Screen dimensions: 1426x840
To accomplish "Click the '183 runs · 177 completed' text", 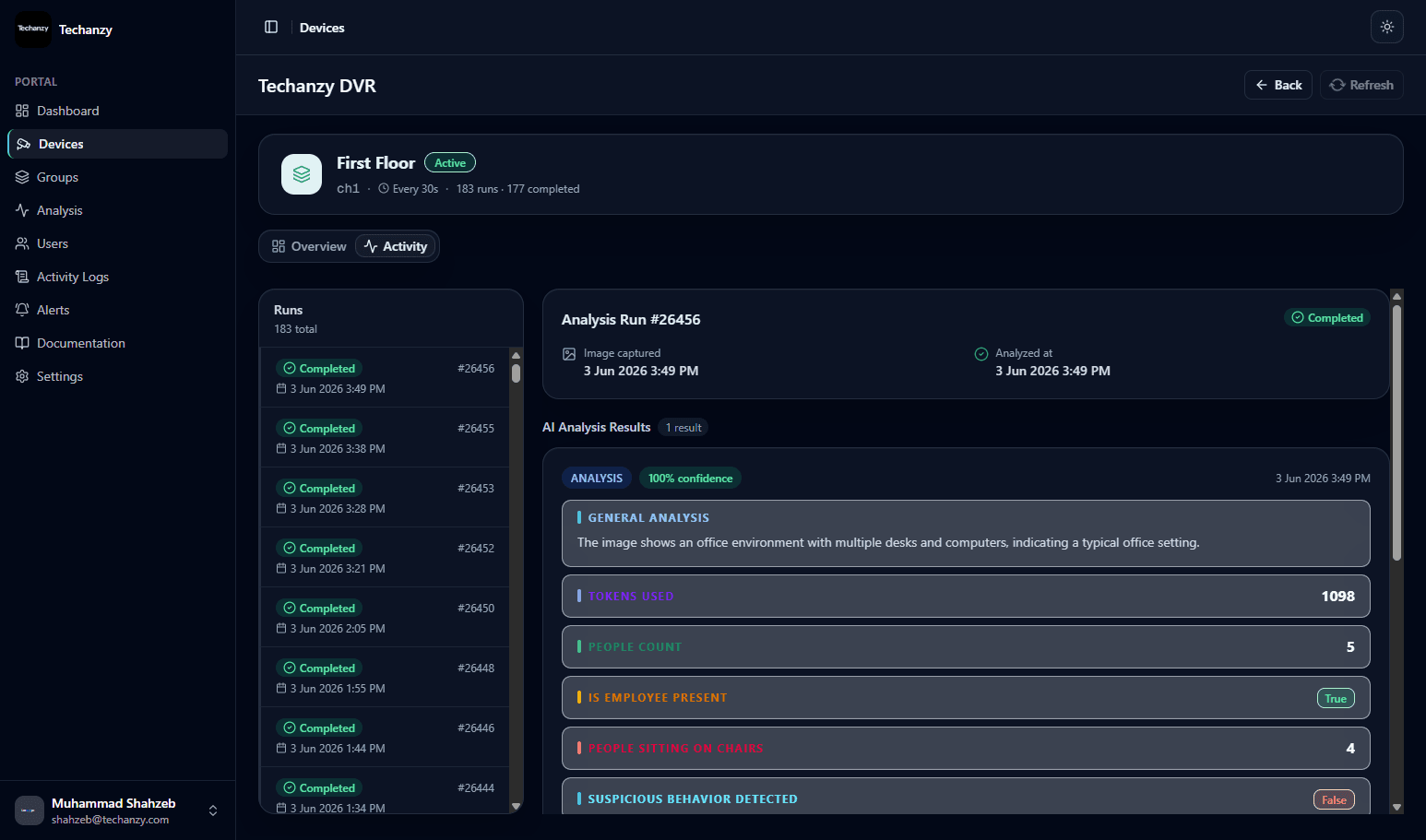I will [x=517, y=189].
